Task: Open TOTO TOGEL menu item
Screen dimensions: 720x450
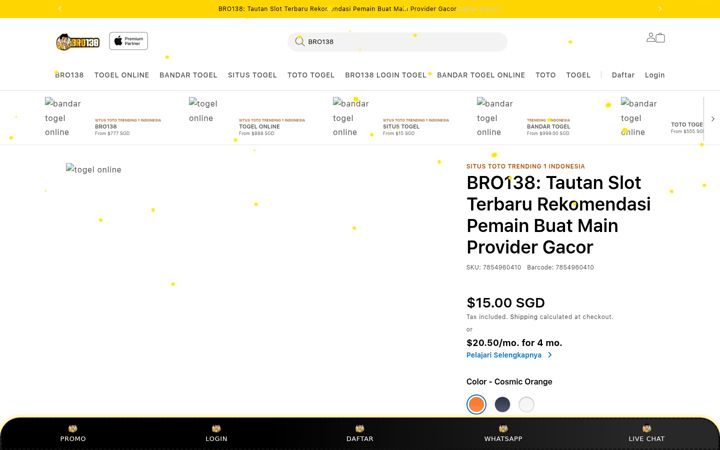Action: 311,75
